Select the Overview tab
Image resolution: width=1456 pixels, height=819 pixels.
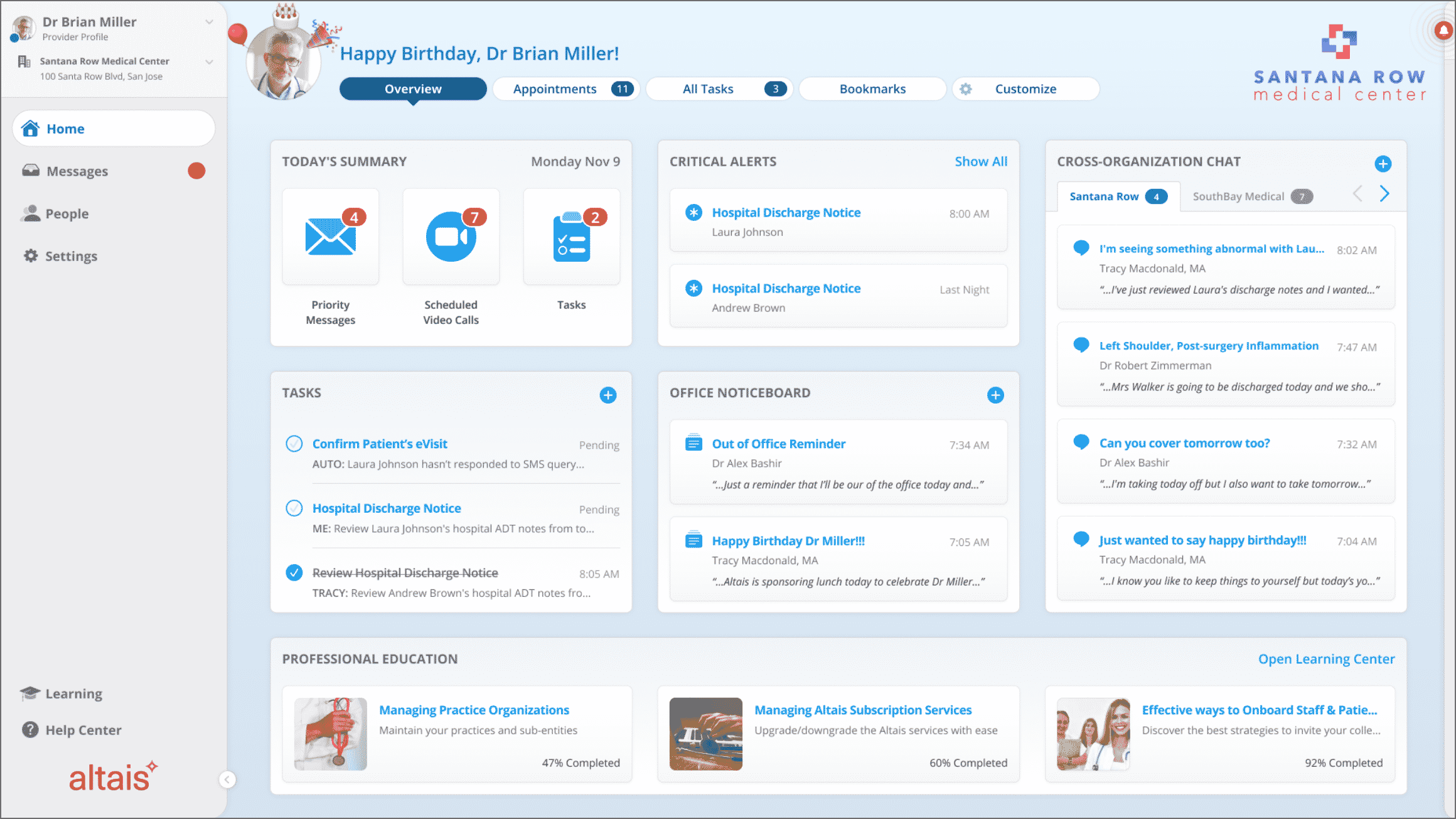(x=413, y=89)
